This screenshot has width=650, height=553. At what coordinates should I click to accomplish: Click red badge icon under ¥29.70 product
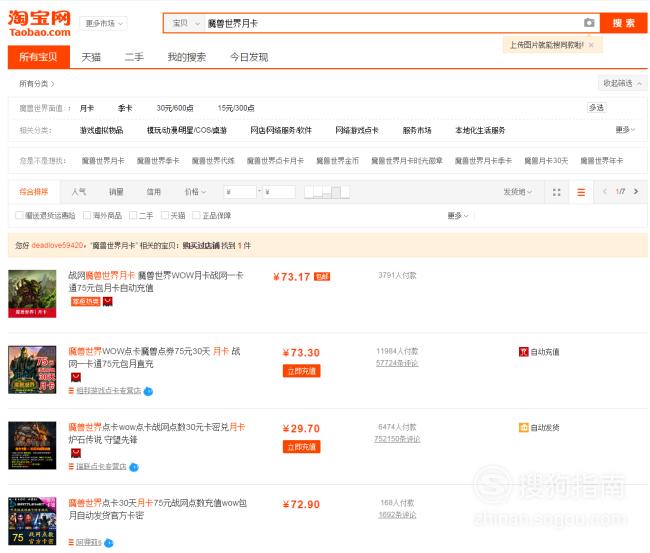point(75,453)
